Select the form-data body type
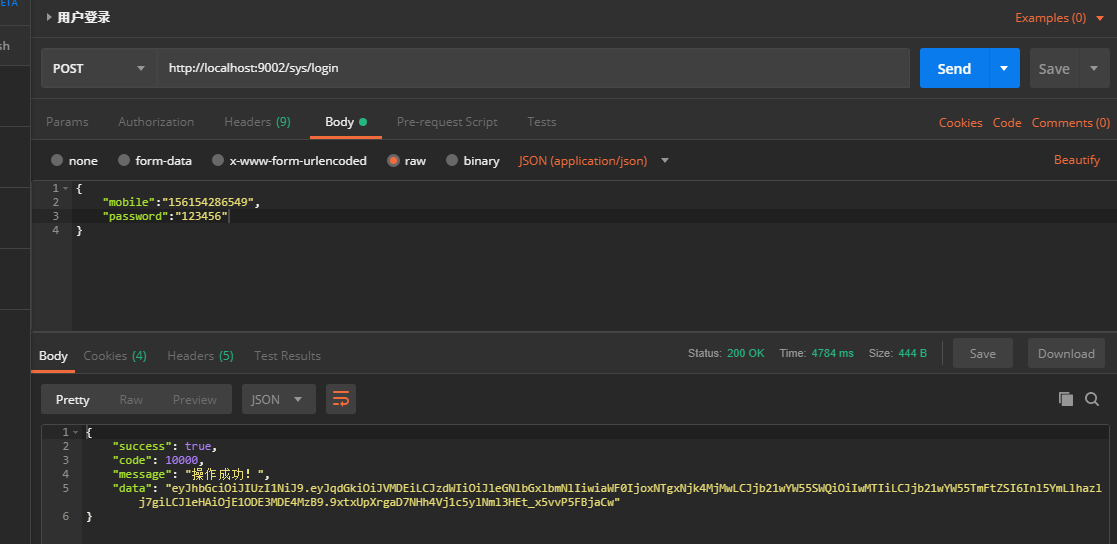The image size is (1117, 544). point(124,160)
